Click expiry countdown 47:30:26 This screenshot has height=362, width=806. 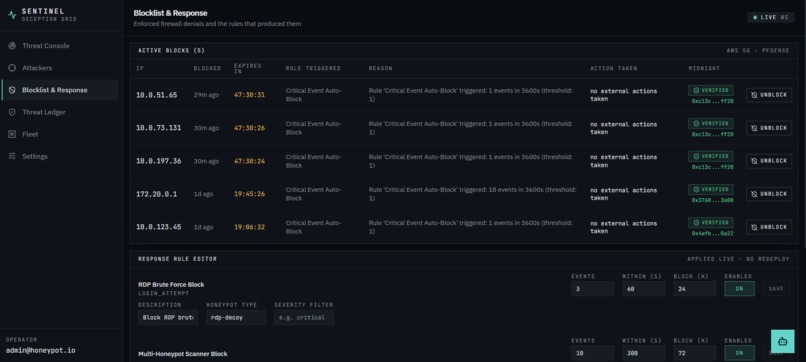click(x=249, y=128)
